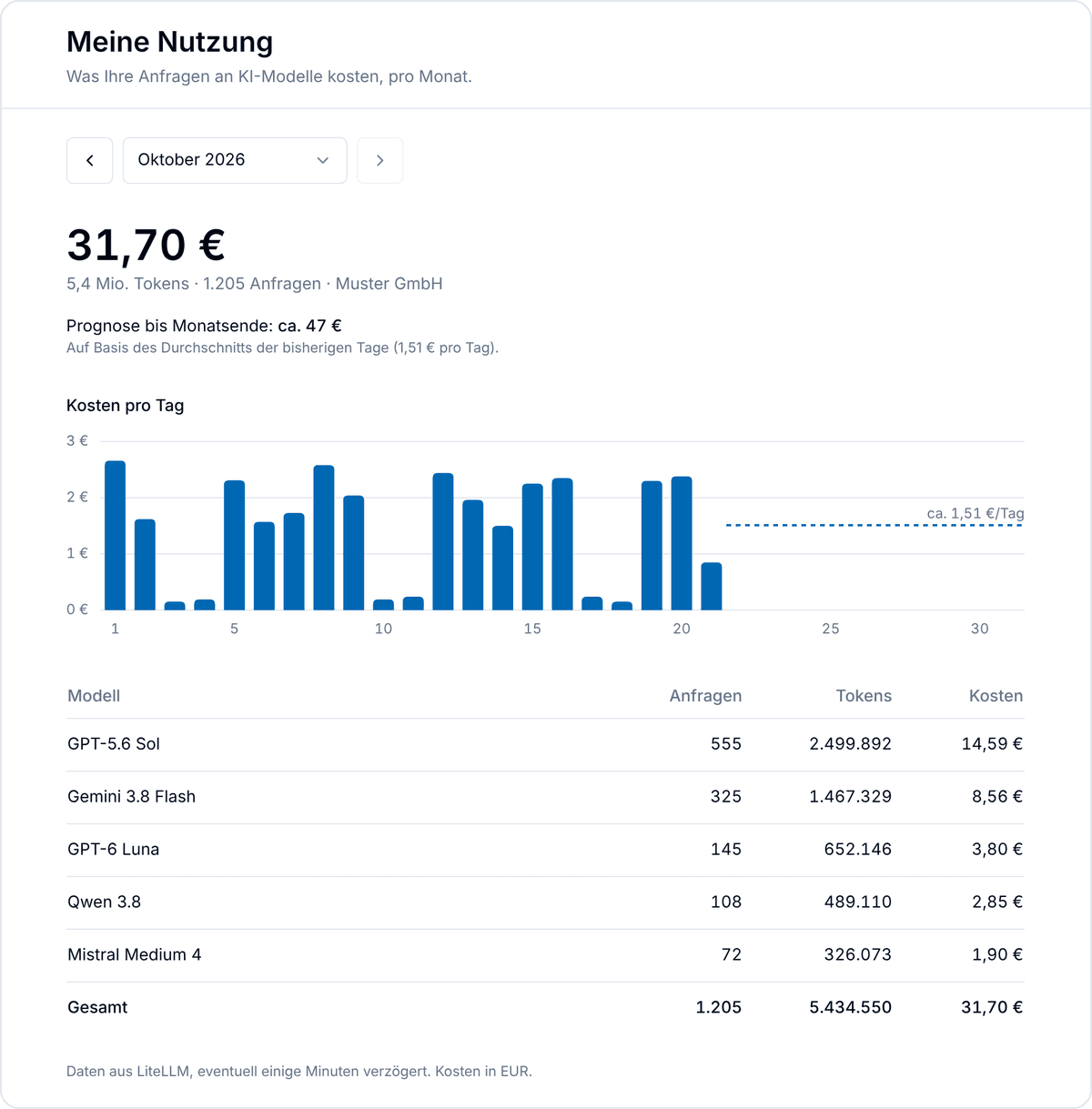The width and height of the screenshot is (1092, 1109).
Task: Click the Anfragen column header
Action: coord(705,696)
